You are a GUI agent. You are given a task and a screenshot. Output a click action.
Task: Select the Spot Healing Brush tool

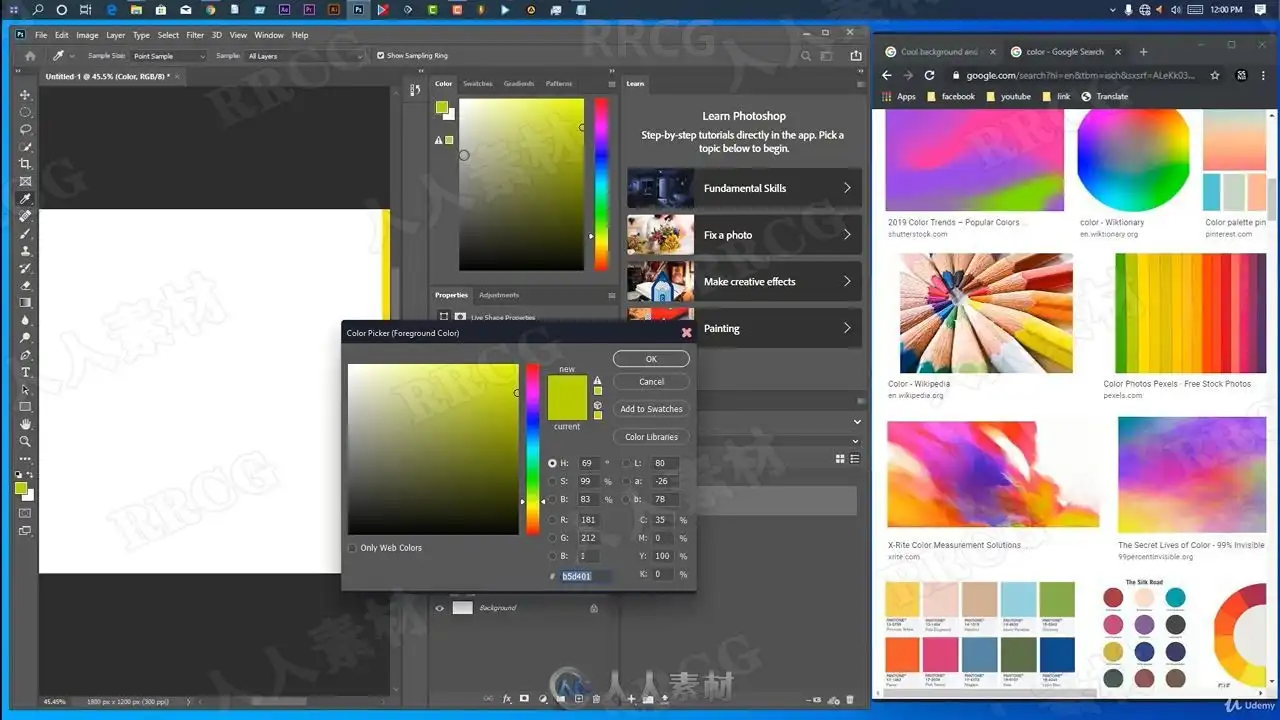(26, 216)
